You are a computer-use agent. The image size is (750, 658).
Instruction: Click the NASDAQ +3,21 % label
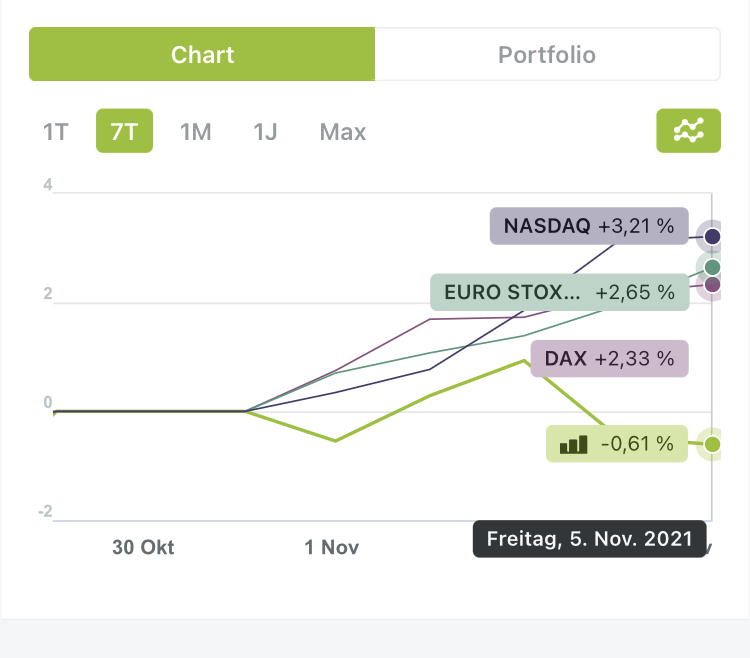(589, 226)
